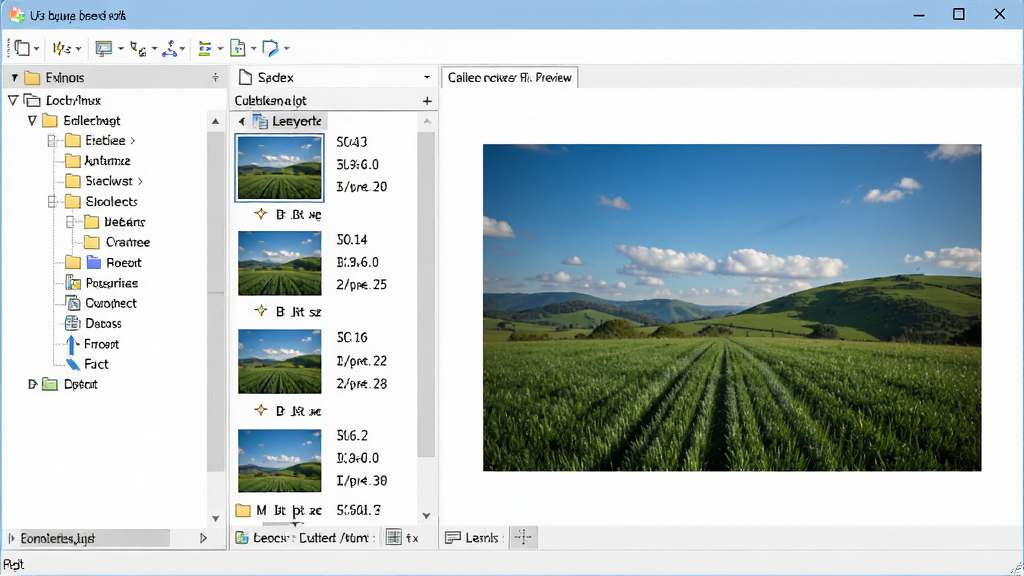Viewport: 1024px width, 576px height.
Task: Click the Lamls comment icon
Action: tap(453, 537)
